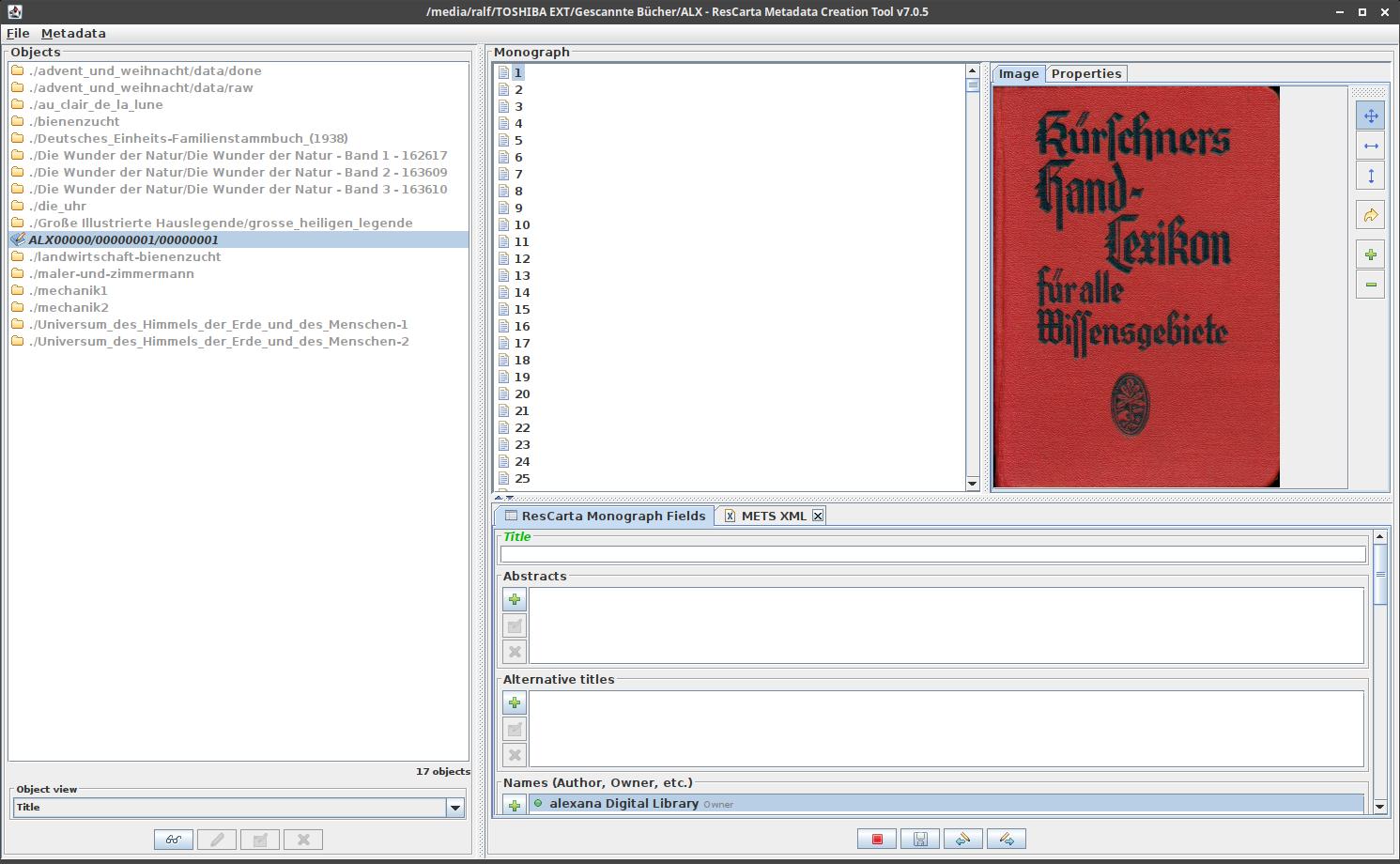Select alexana Digital Library owner entry
Screen dimensions: 1400x864
coord(946,803)
